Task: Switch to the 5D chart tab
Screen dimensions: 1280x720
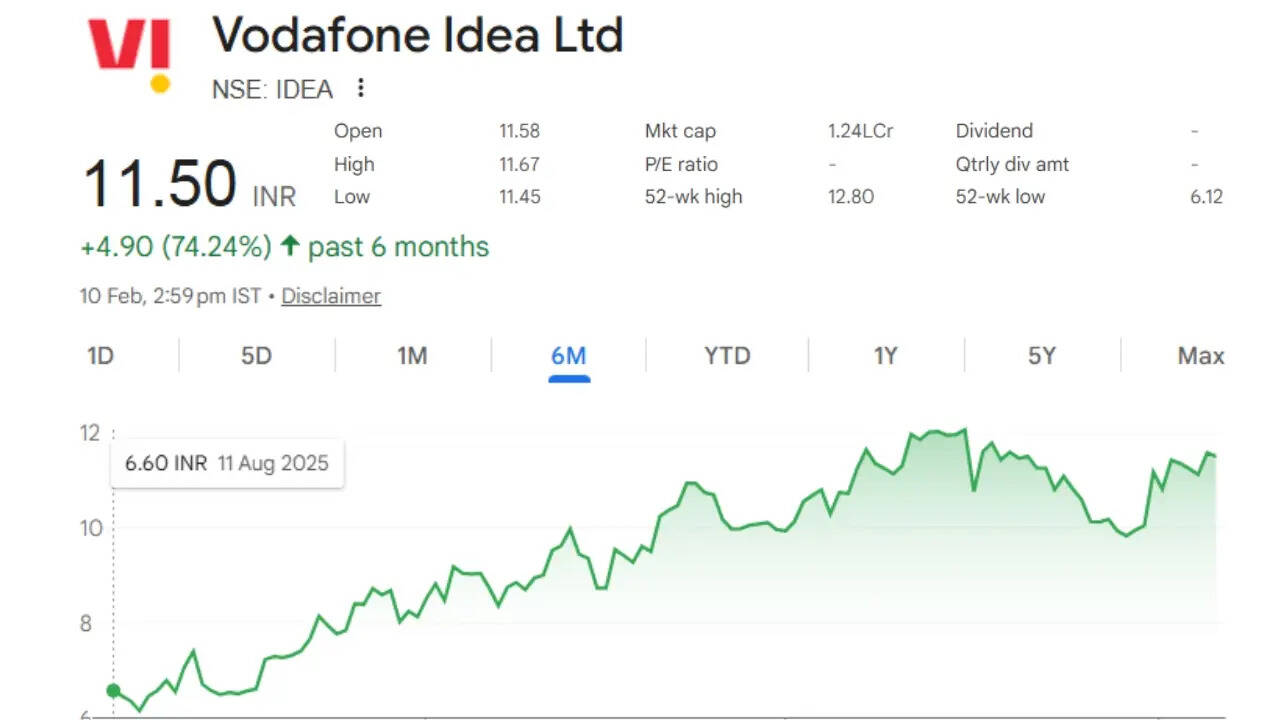Action: pyautogui.click(x=256, y=356)
